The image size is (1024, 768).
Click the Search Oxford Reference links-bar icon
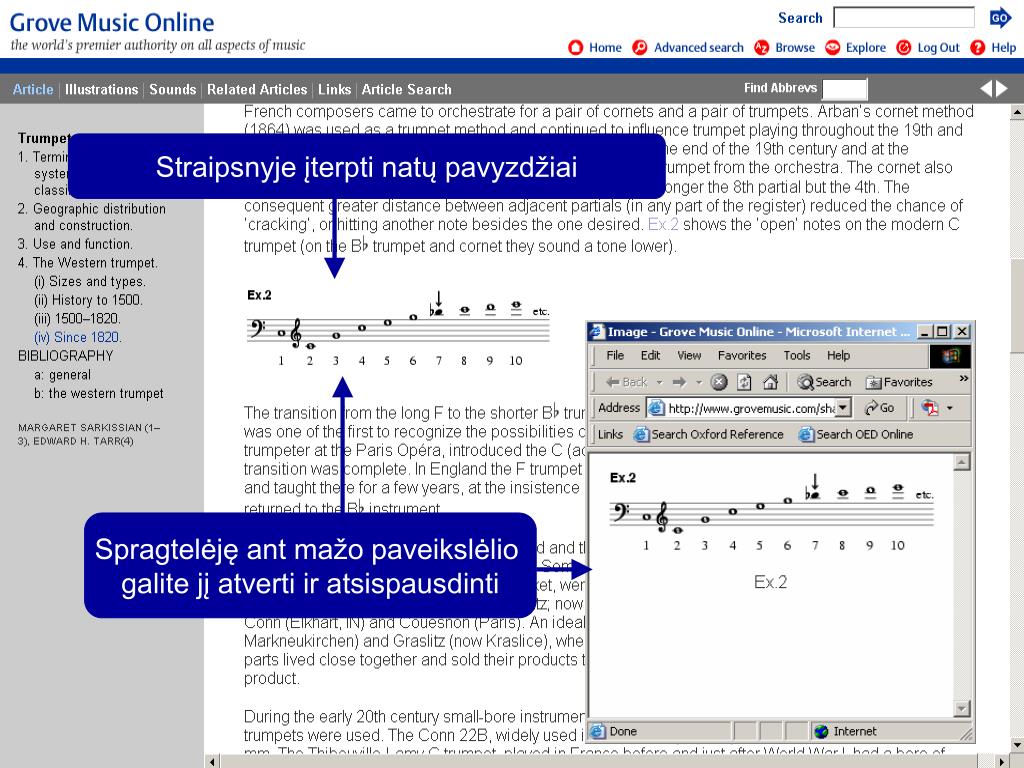click(641, 434)
